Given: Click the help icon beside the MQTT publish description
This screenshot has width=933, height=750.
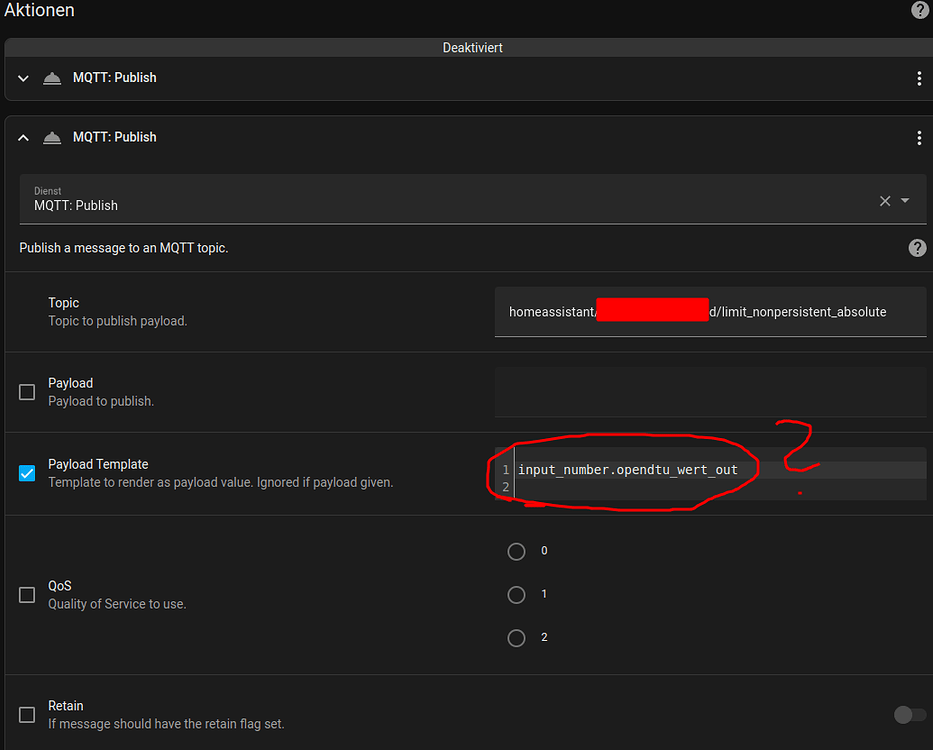Looking at the screenshot, I should pos(917,247).
